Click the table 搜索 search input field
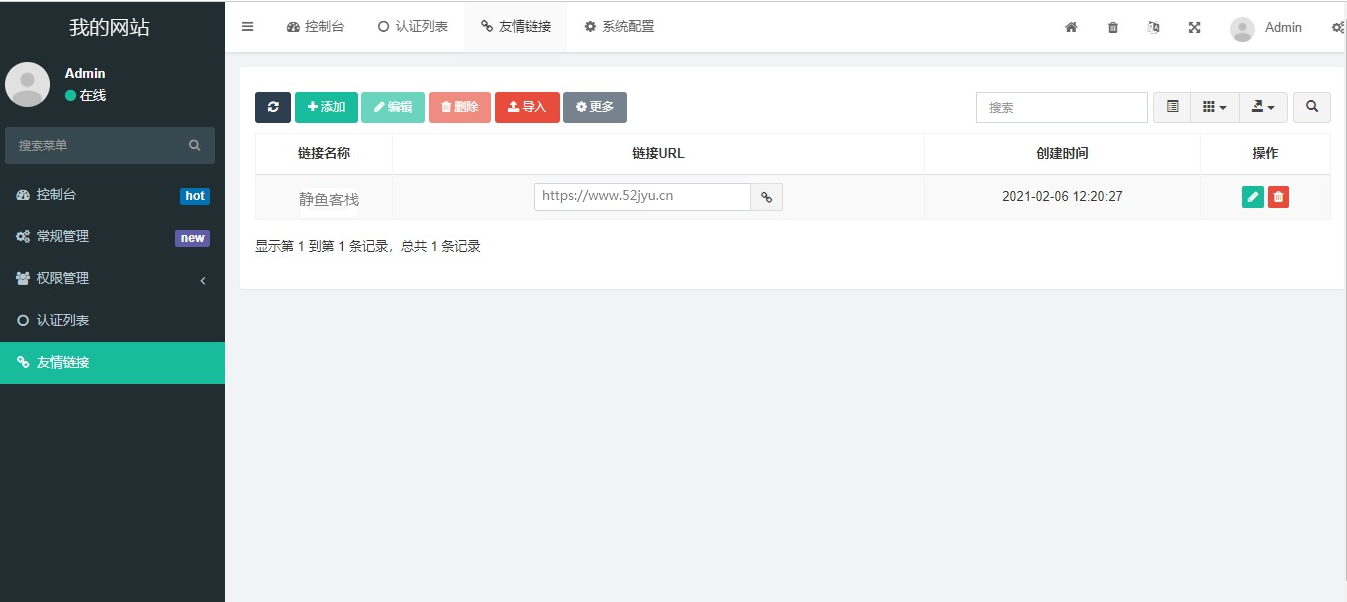 pyautogui.click(x=1061, y=107)
